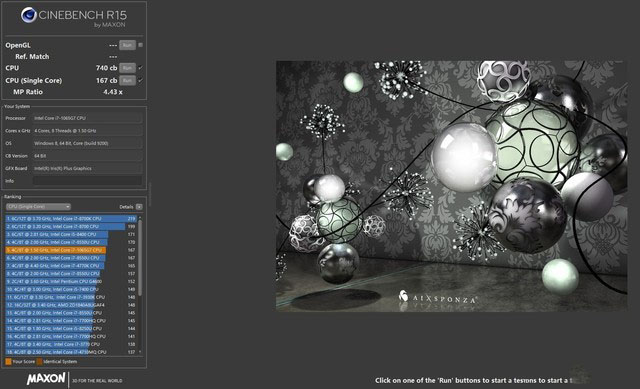Select rank 12 row AMD 16C/32T
The width and height of the screenshot is (640, 389).
(x=71, y=305)
